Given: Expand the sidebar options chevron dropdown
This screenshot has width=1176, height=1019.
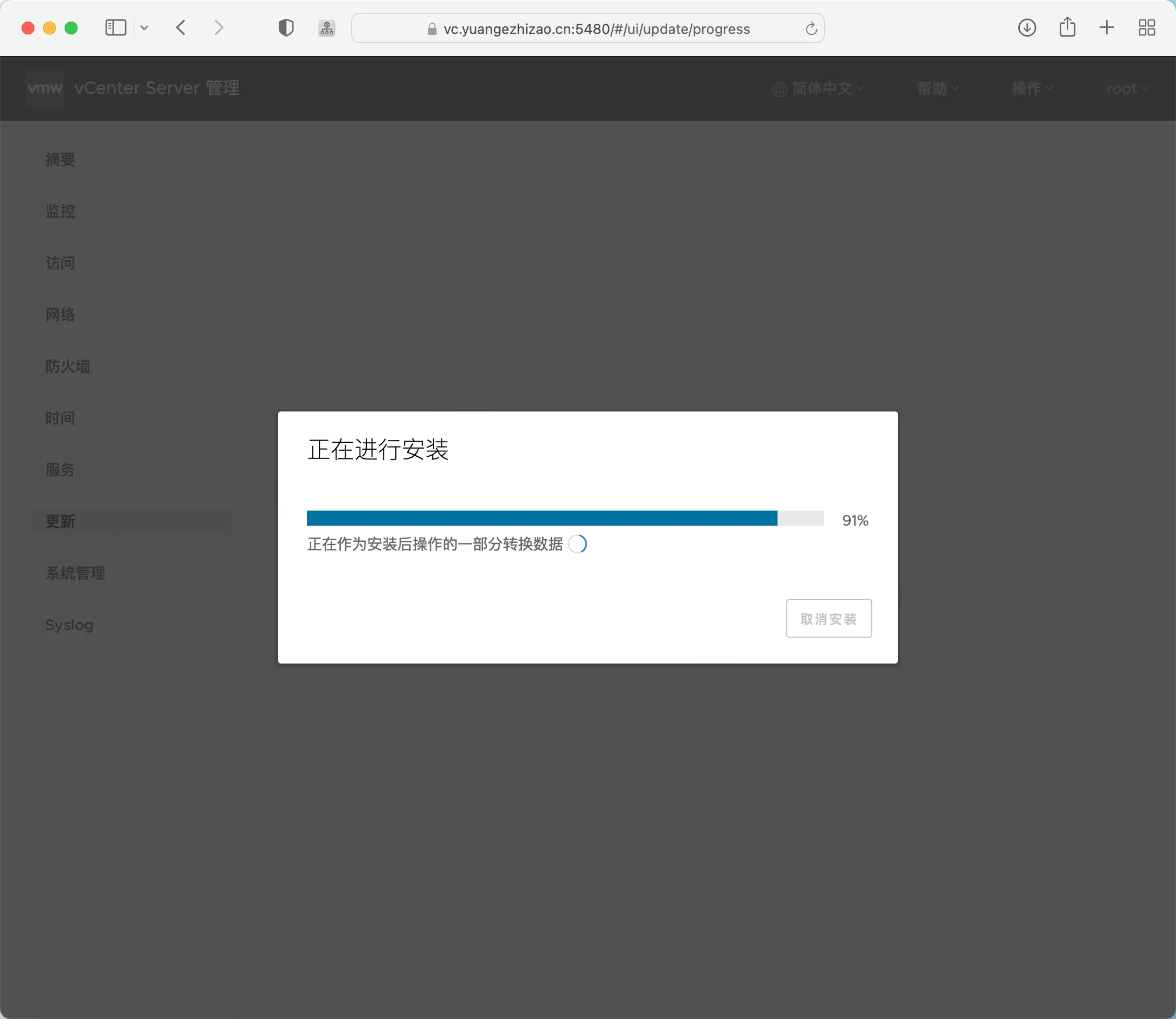Looking at the screenshot, I should click(x=144, y=28).
